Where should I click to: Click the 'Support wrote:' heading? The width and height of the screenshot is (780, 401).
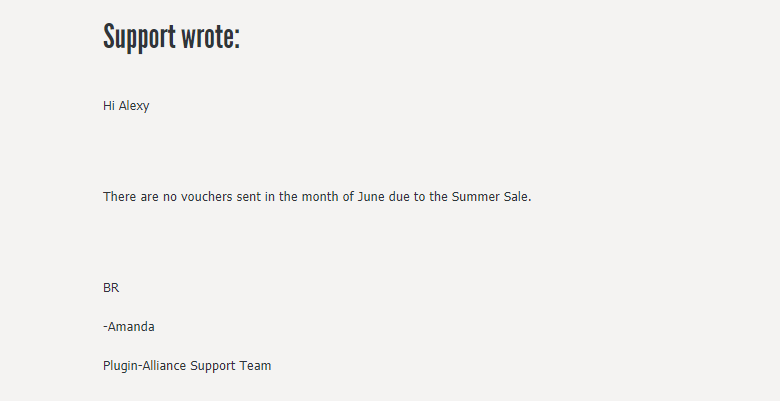[x=172, y=38]
